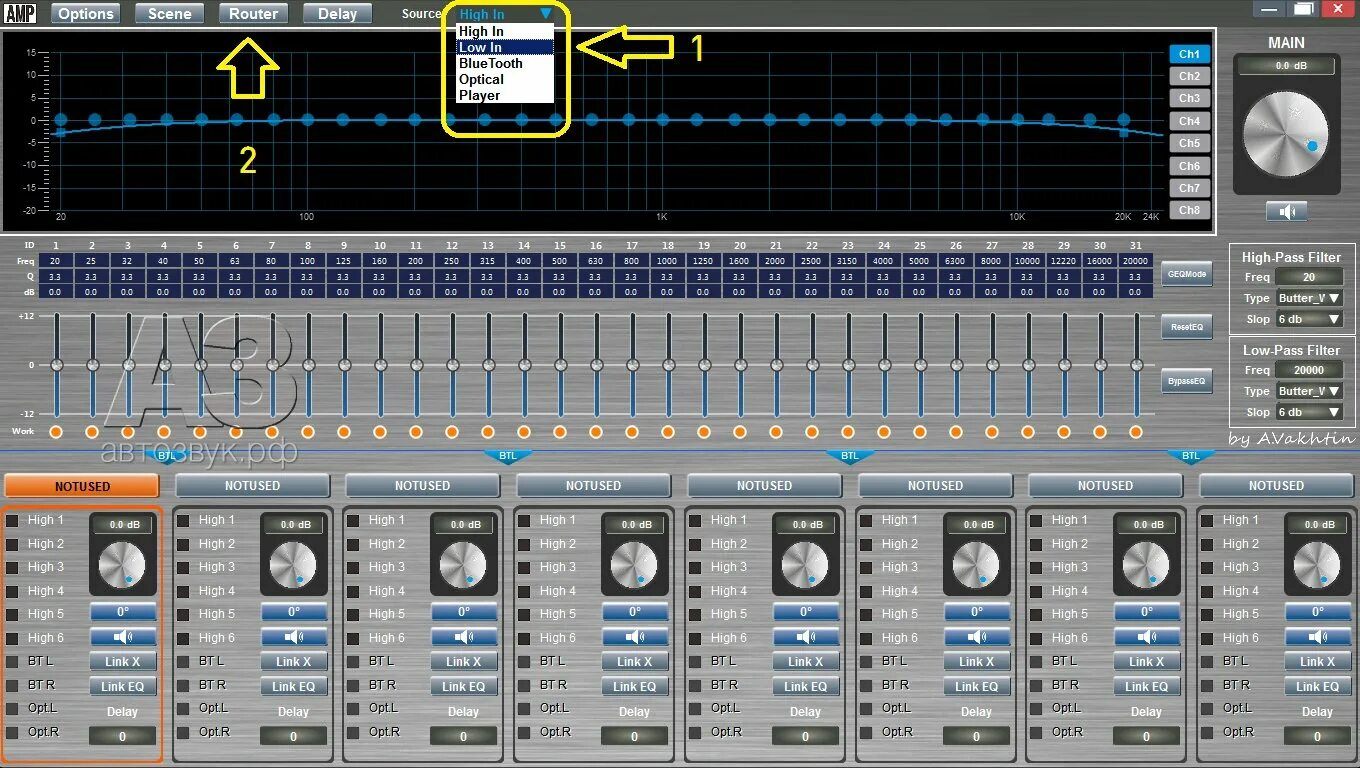This screenshot has width=1360, height=768.
Task: Check High 2 in first channel strip
Action: 12,544
